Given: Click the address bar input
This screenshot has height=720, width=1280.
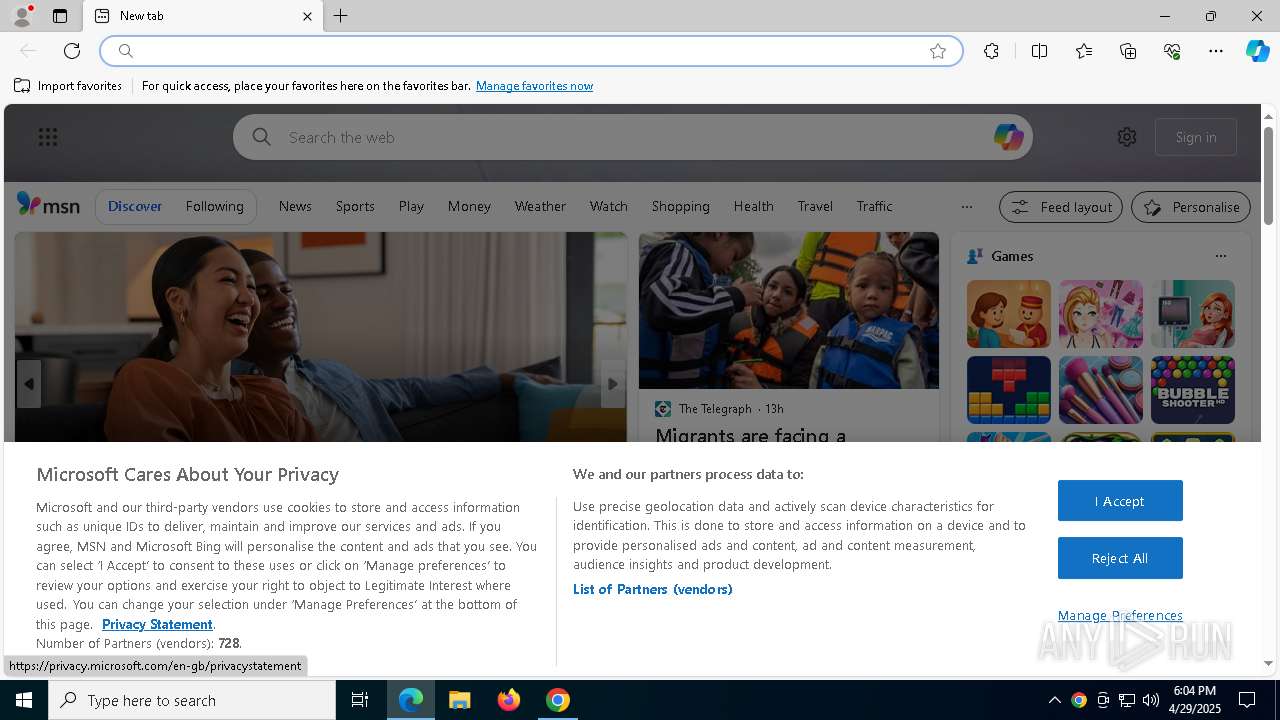Looking at the screenshot, I should coord(530,51).
